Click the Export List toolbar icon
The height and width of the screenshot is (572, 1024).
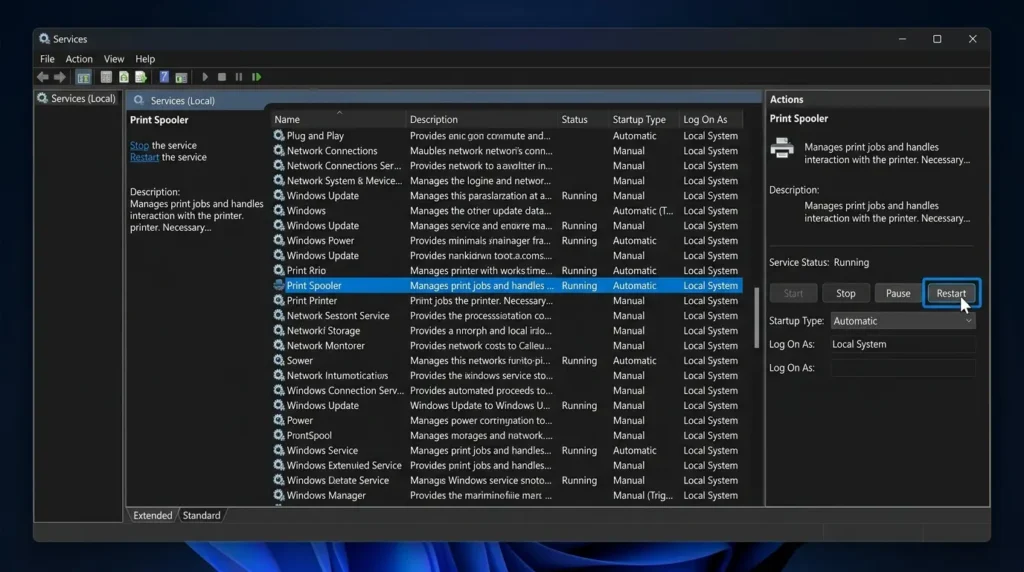coord(141,77)
